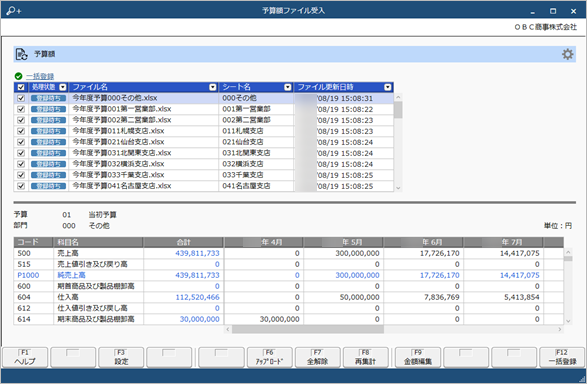Click status badge for 041名古屋支店 row
This screenshot has width=587, height=384.
point(49,186)
